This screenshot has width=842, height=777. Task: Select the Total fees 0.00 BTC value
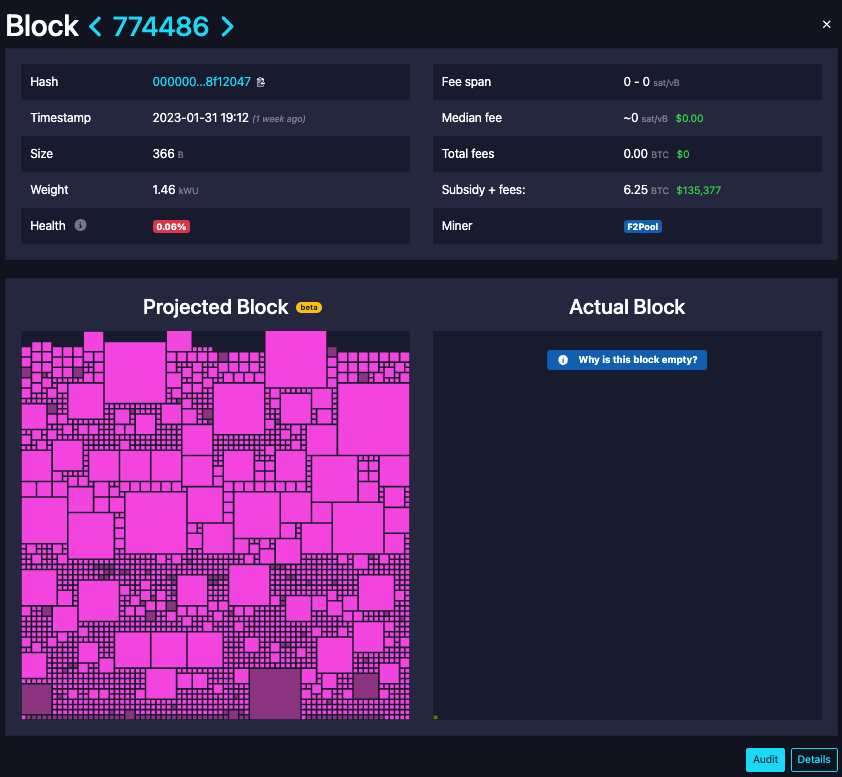click(646, 154)
